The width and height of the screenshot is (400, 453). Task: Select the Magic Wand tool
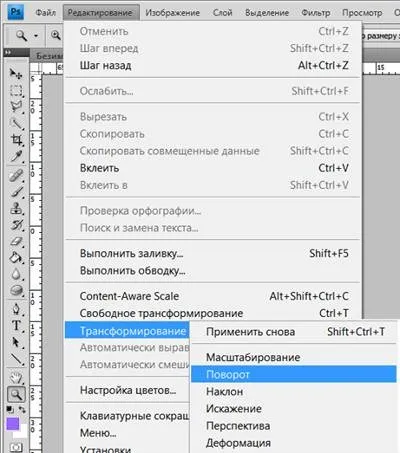click(x=16, y=123)
